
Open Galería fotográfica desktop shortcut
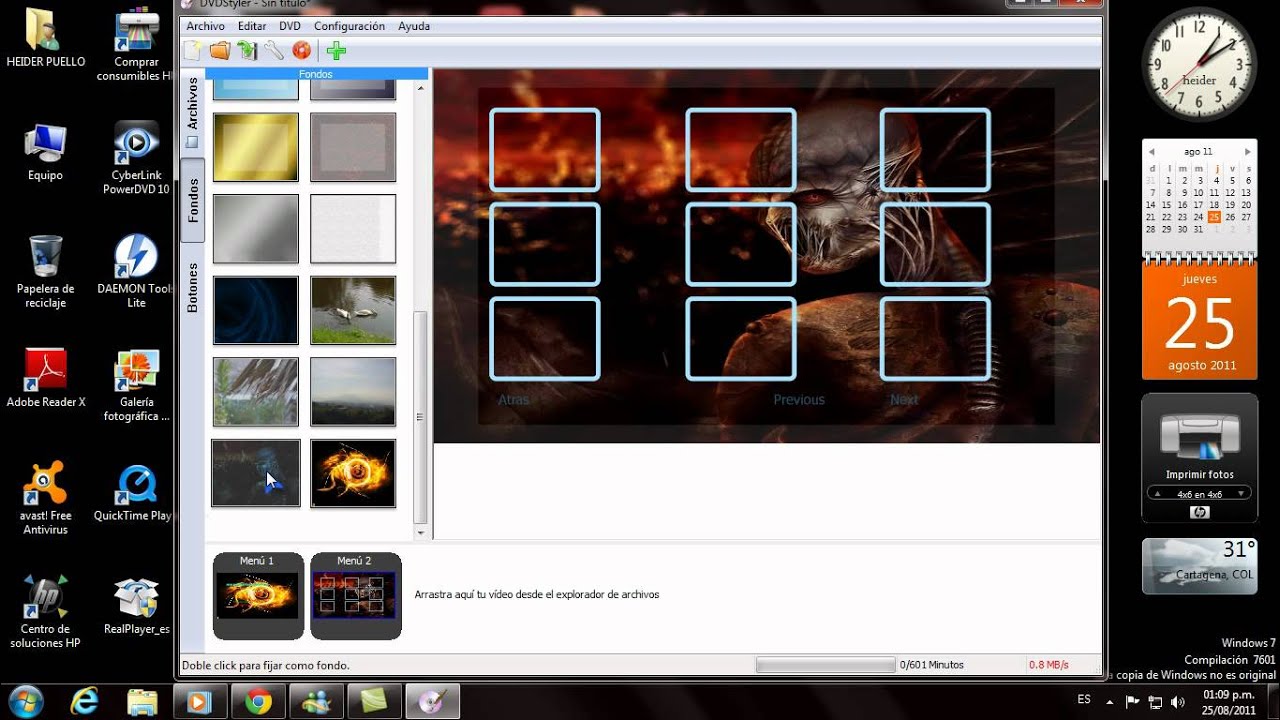pos(137,385)
